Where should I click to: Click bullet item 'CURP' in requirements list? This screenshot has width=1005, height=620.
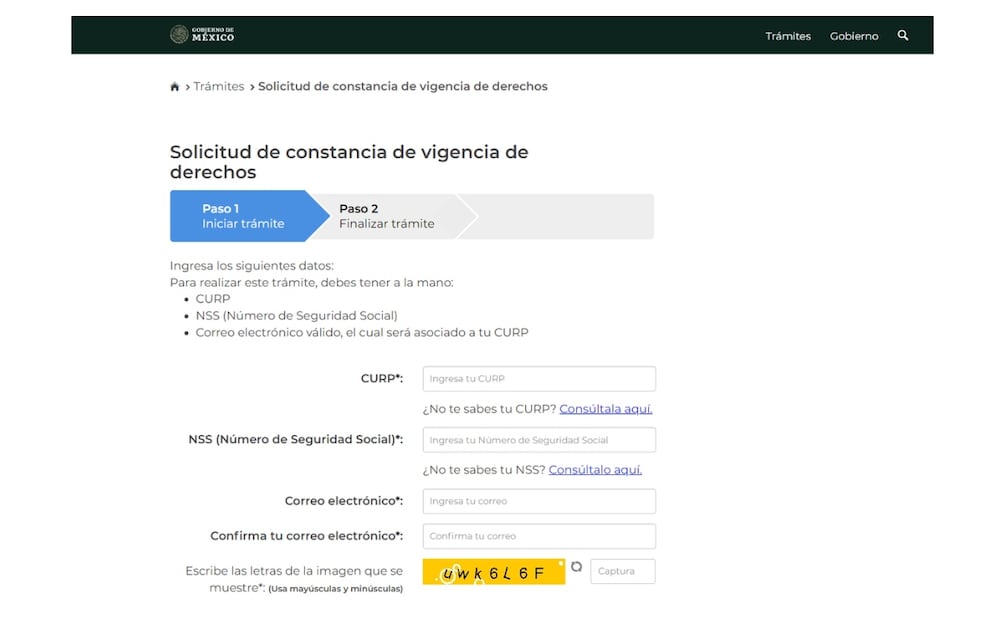pos(213,299)
